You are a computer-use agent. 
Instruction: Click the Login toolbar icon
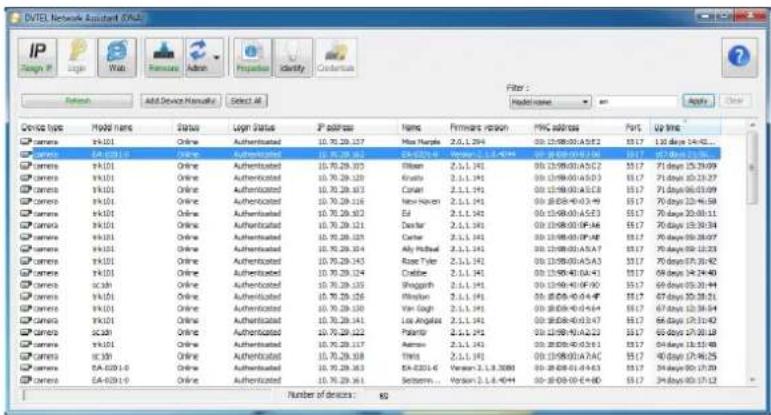[x=77, y=58]
